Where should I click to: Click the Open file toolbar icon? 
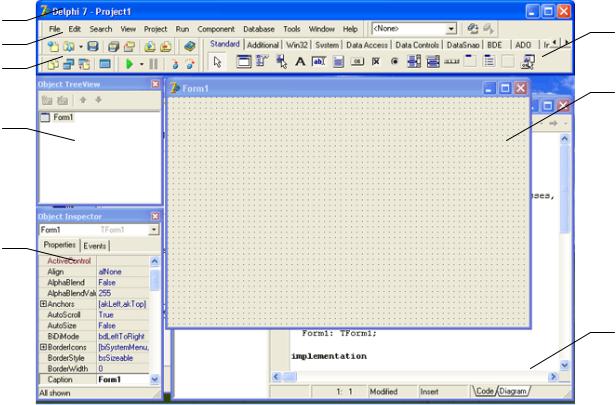click(x=69, y=46)
